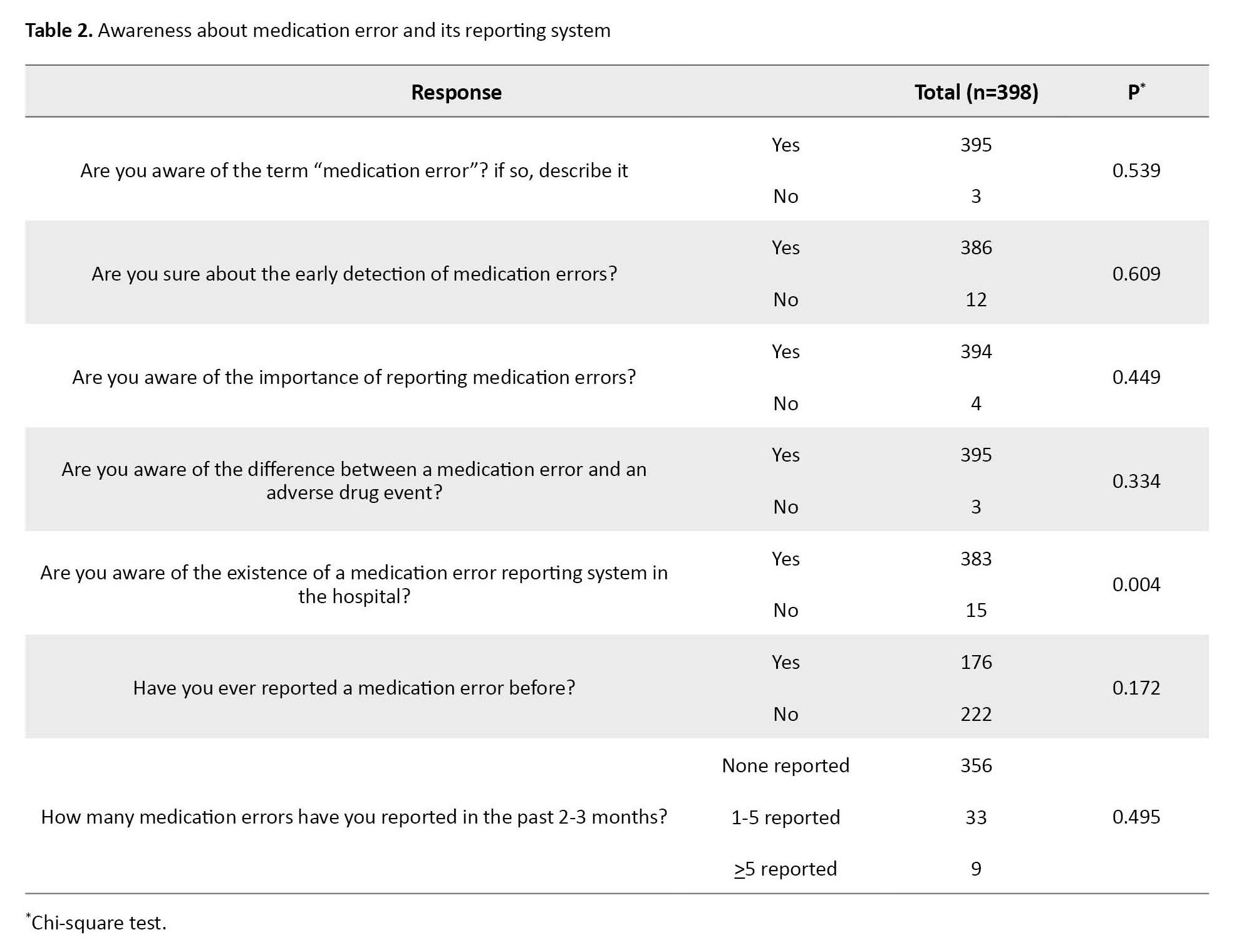Click the '1-5 reported' response label
The width and height of the screenshot is (1234, 952).
(786, 817)
